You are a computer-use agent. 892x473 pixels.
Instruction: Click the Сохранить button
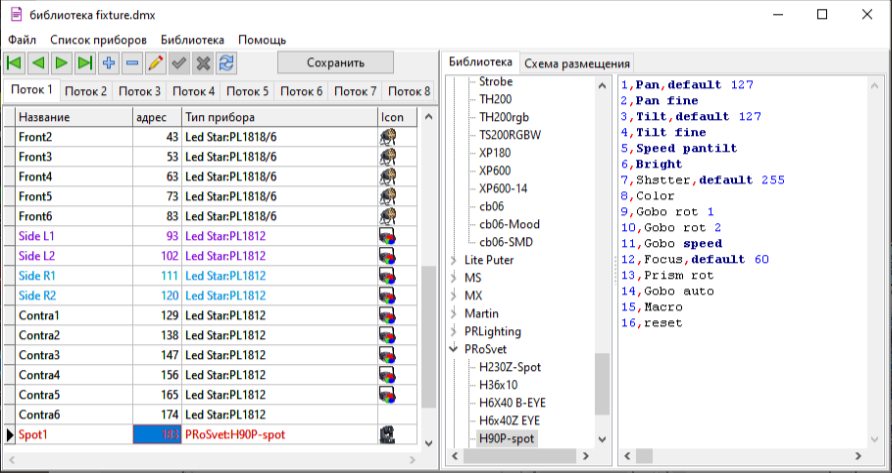point(336,63)
